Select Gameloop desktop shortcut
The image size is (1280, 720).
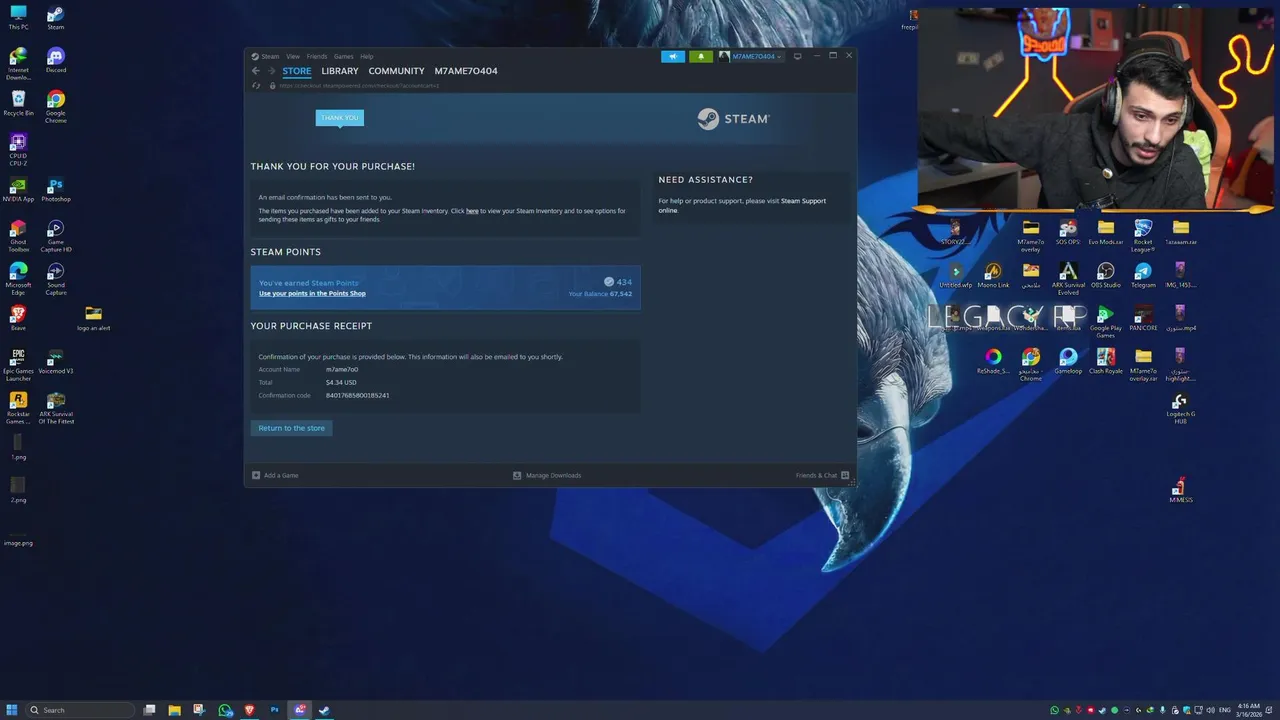coord(1068,360)
